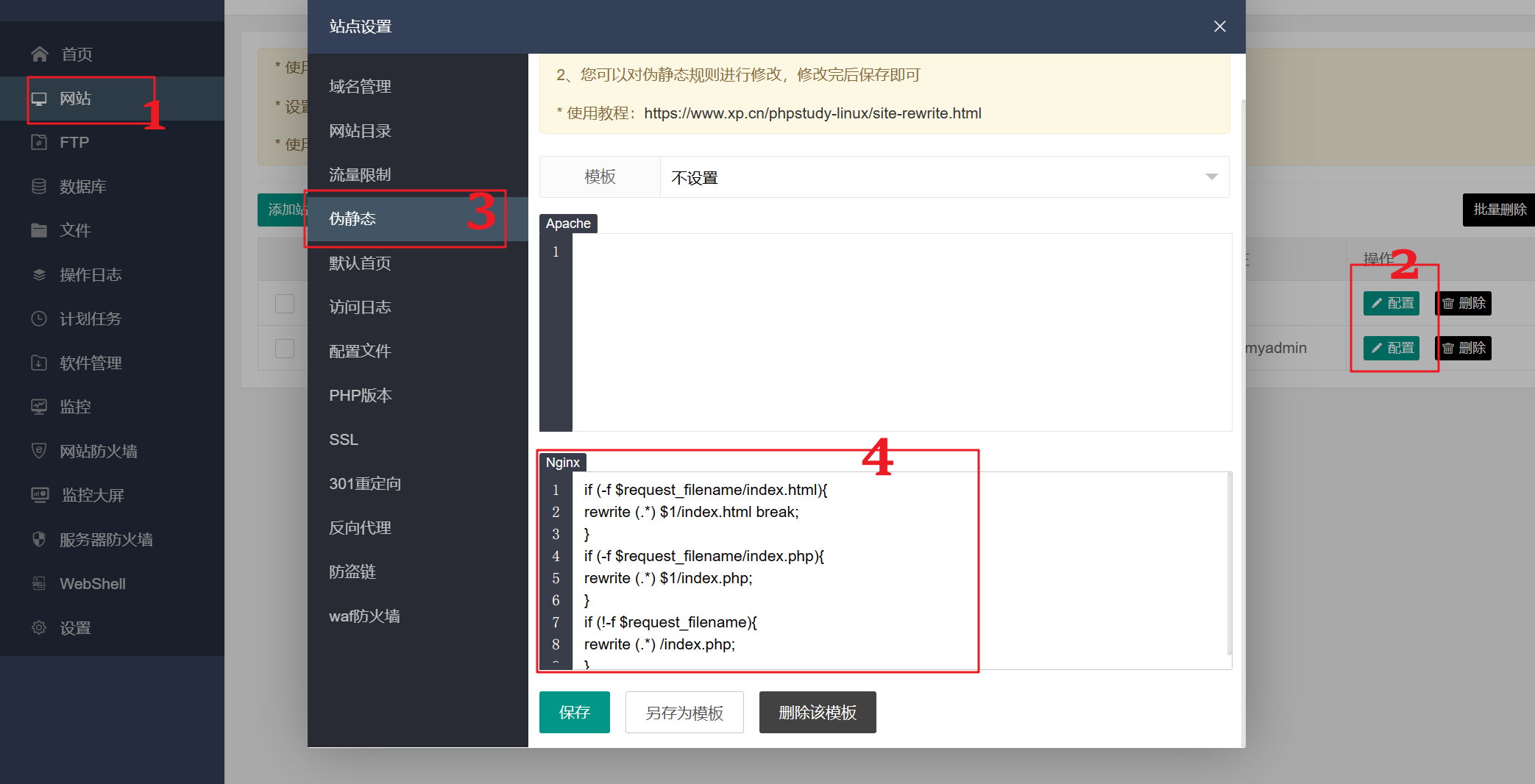Click the 删除该模板 button

pos(818,712)
